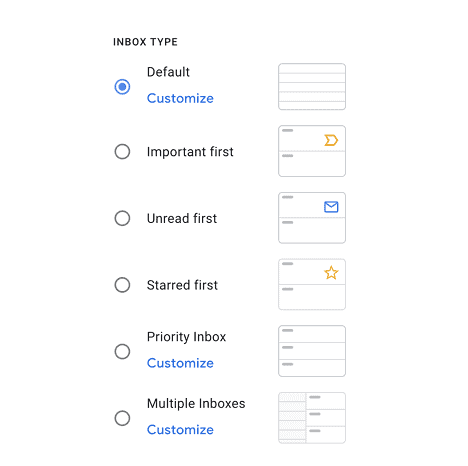468x466 pixels.
Task: Open Customize link under Priority Inbox
Action: tap(180, 363)
